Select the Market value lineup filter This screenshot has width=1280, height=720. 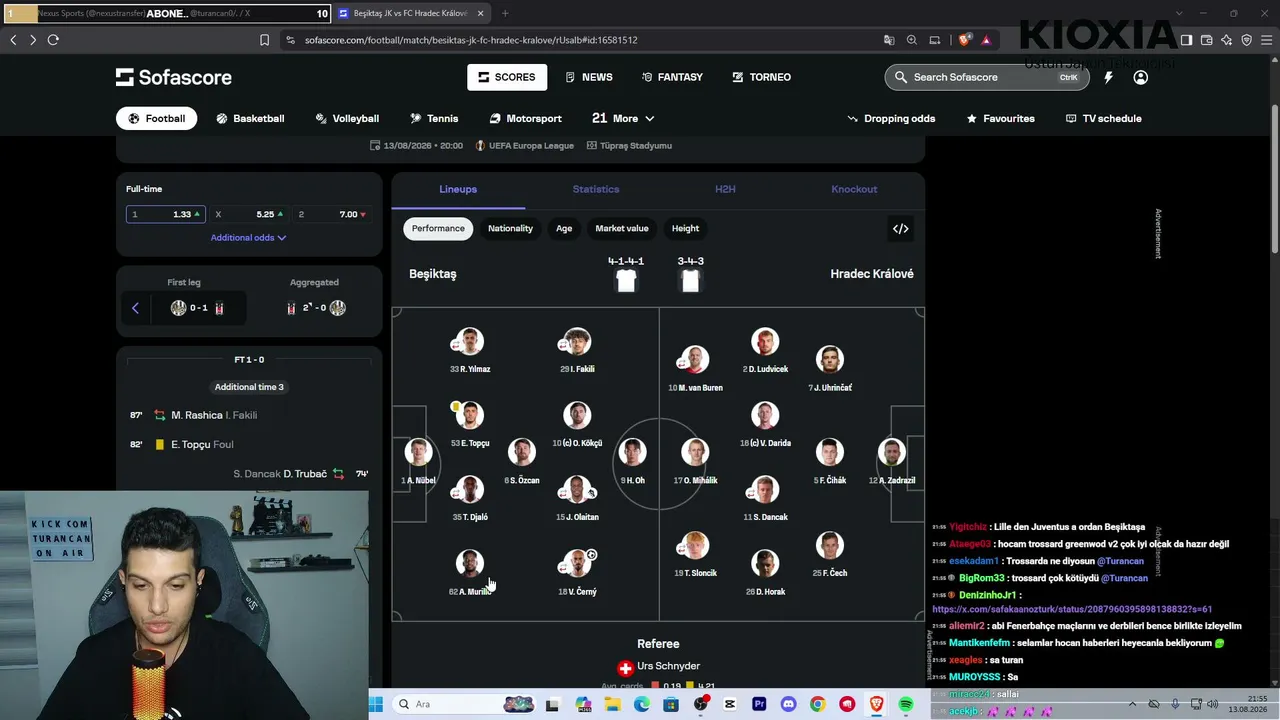tap(622, 229)
